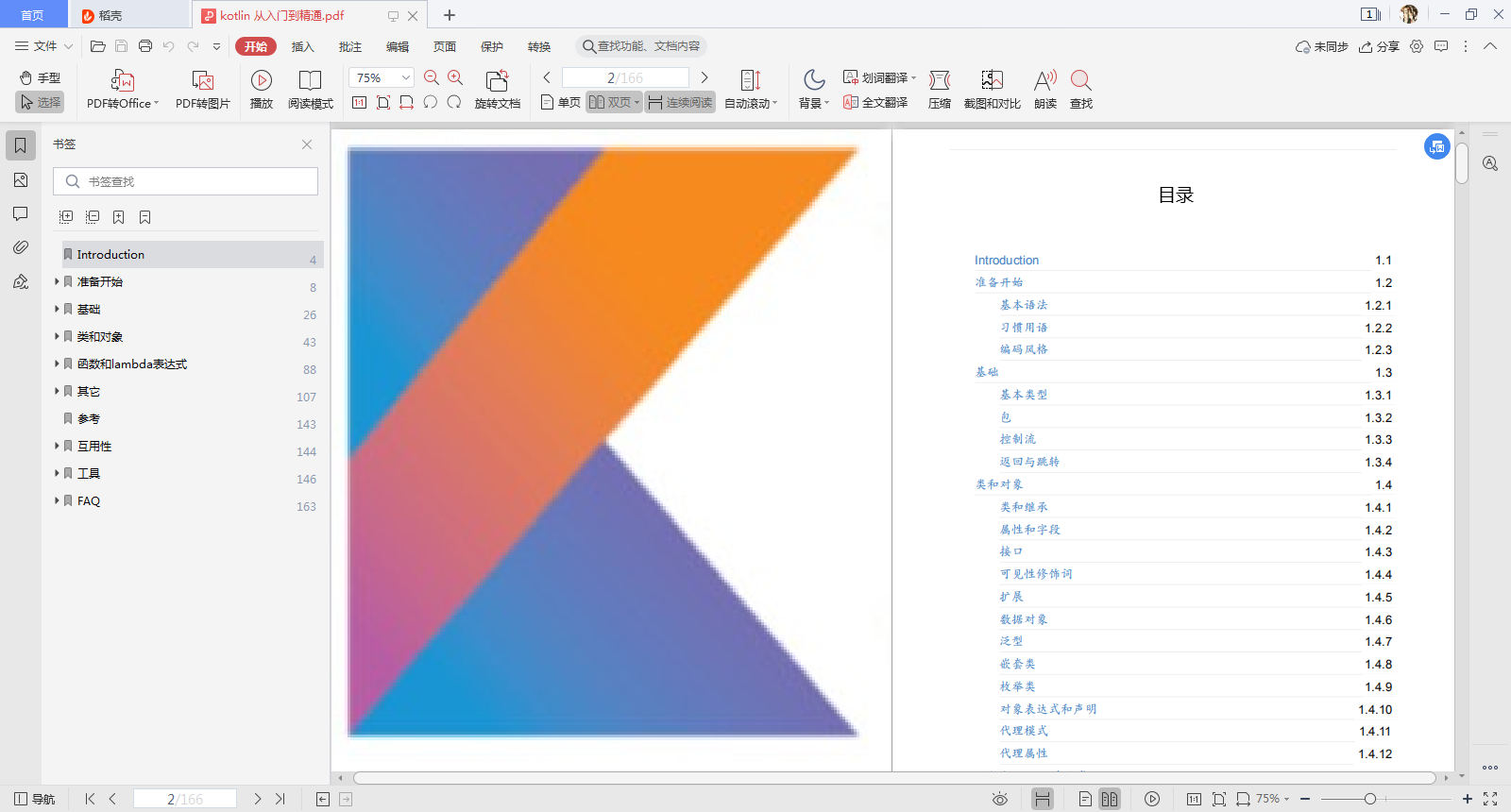Open 截图和对比 screenshot compare tool
Screen dimensions: 1511x812
(993, 90)
